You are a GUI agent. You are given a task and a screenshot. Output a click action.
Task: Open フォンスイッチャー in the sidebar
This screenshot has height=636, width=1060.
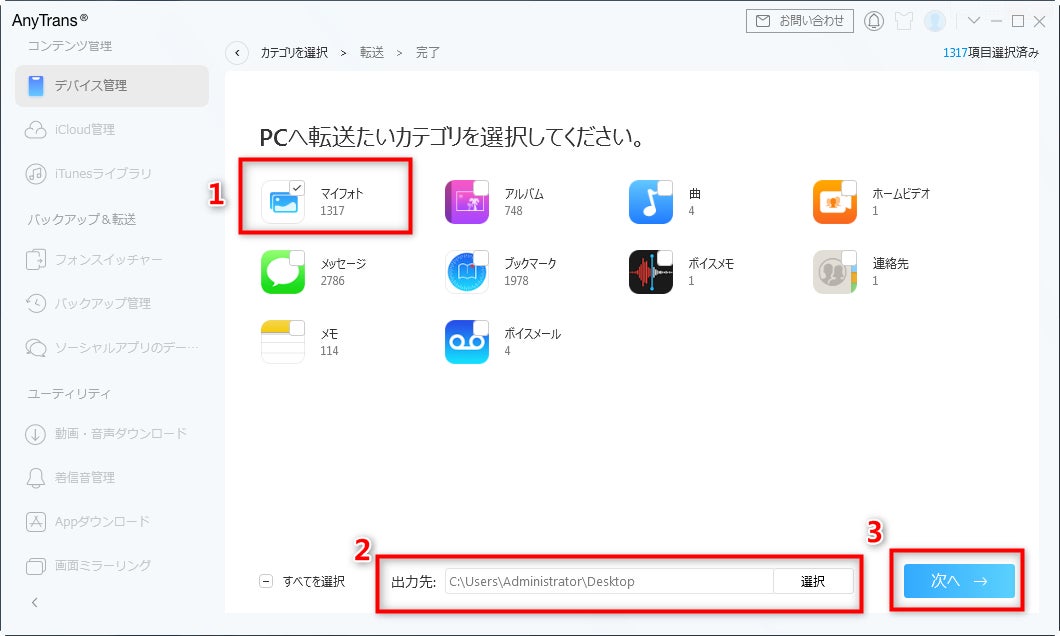[112, 260]
